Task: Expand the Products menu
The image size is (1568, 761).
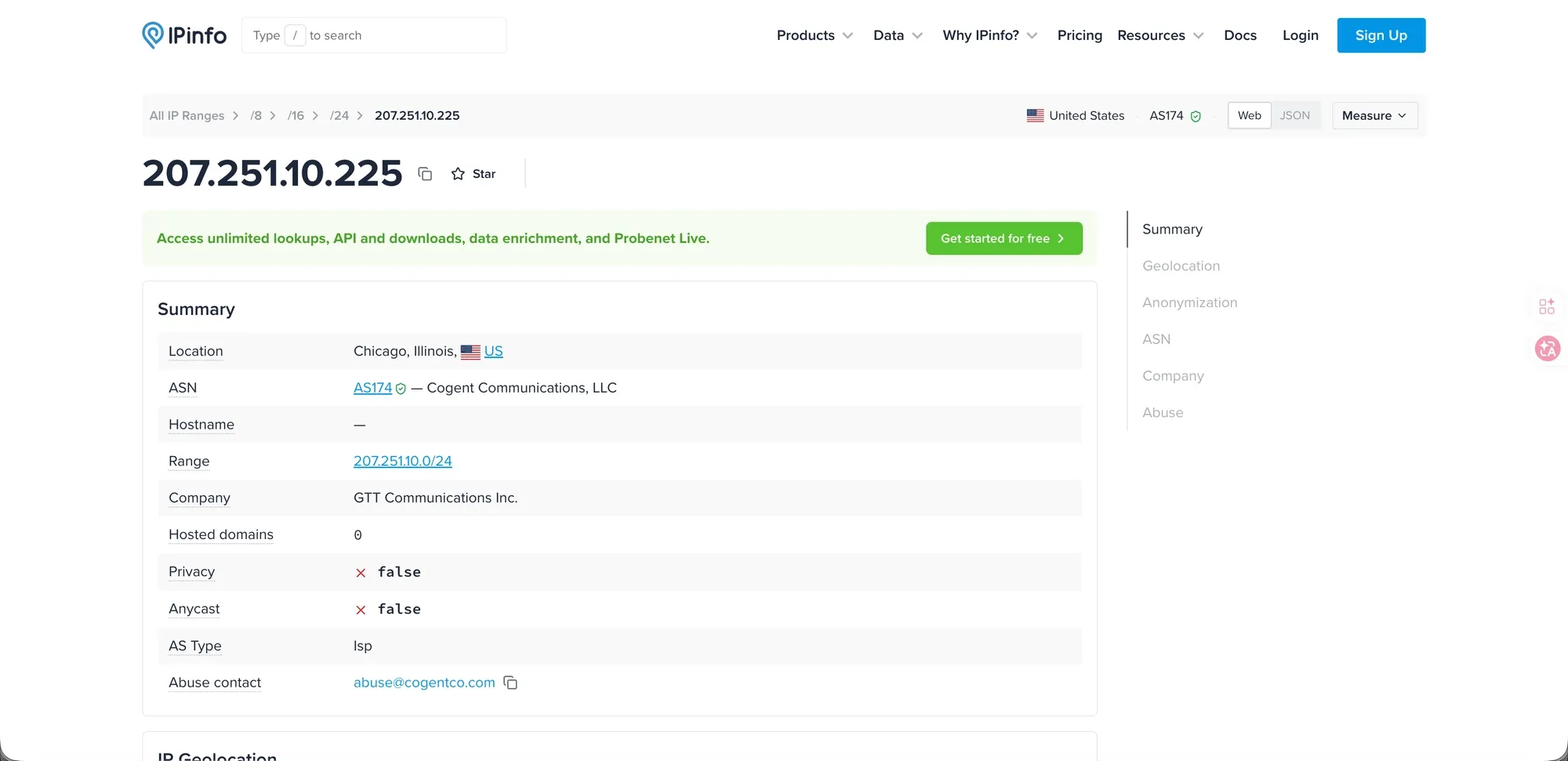Action: [x=815, y=35]
